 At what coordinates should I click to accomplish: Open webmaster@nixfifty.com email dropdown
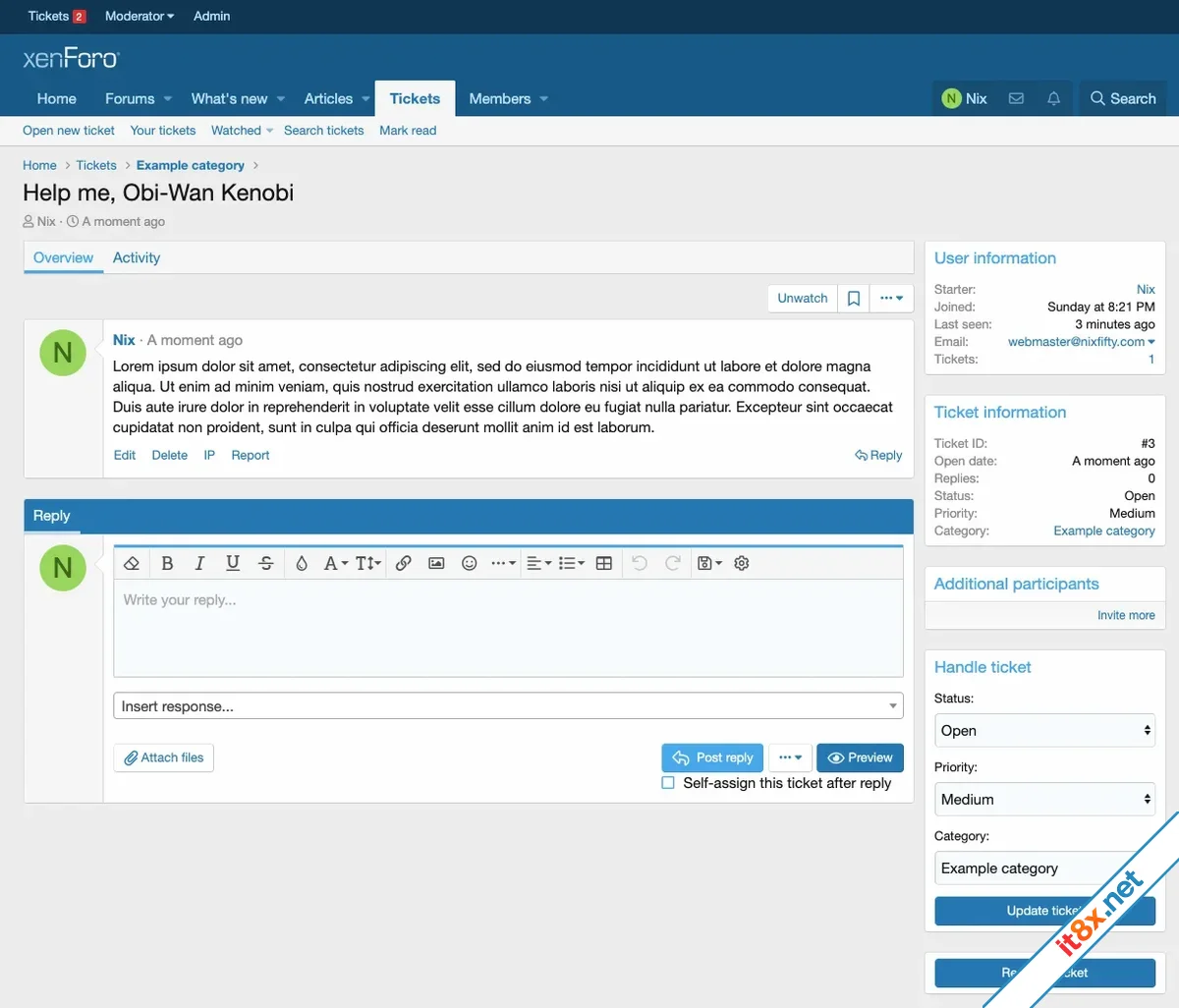(x=1081, y=342)
